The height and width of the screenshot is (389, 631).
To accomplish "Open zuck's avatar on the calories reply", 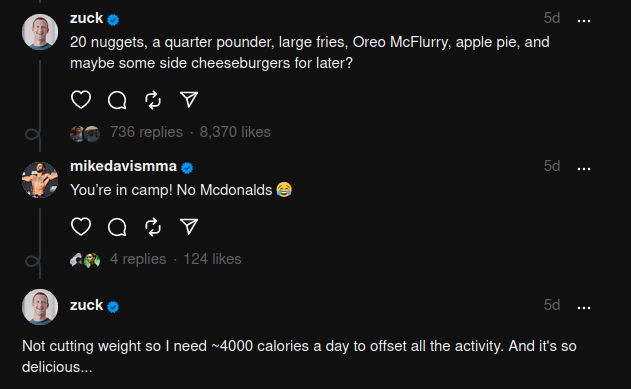I will [x=40, y=307].
